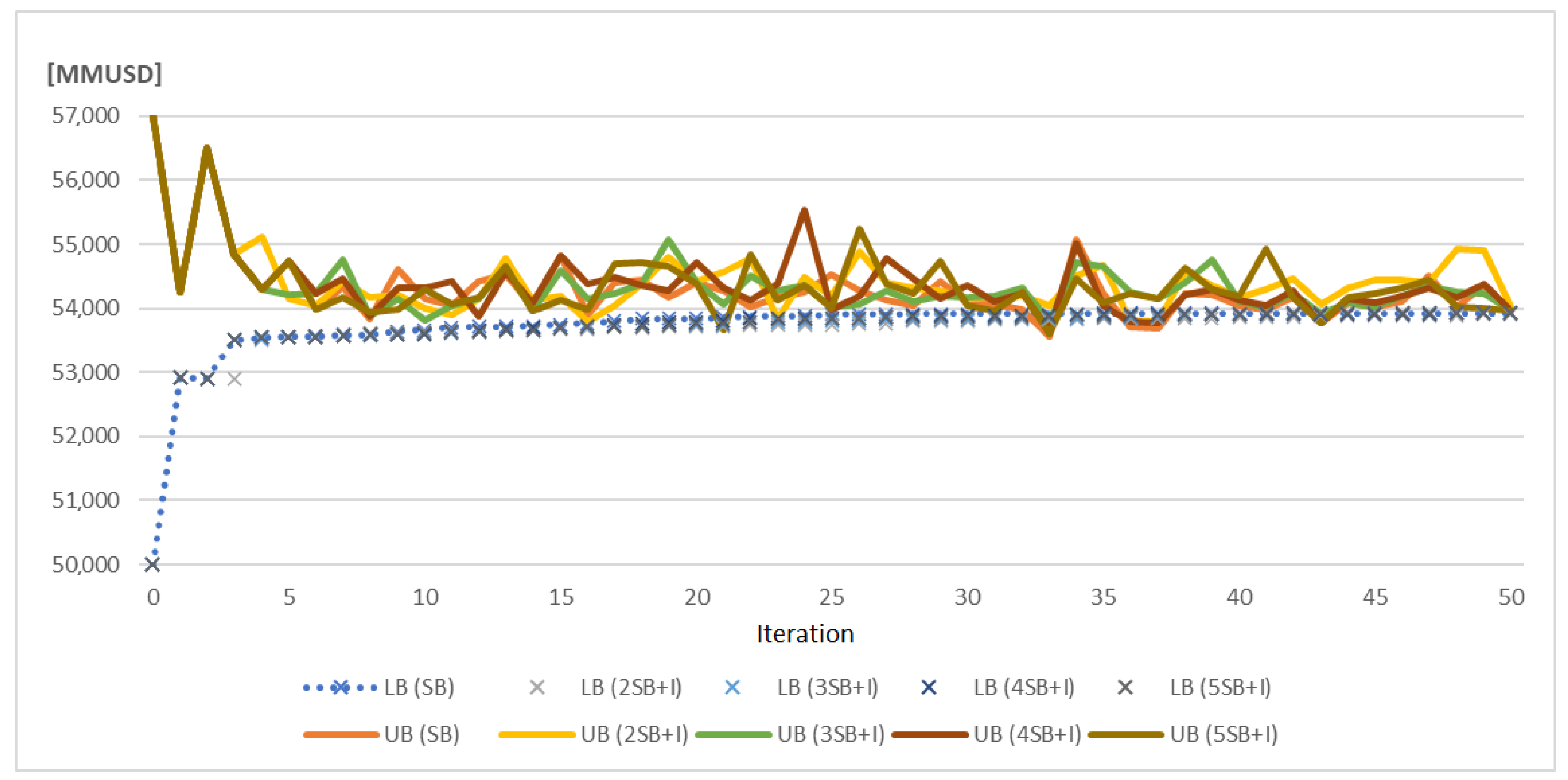Click the light blue X for LB (3SB+I)

[x=733, y=688]
